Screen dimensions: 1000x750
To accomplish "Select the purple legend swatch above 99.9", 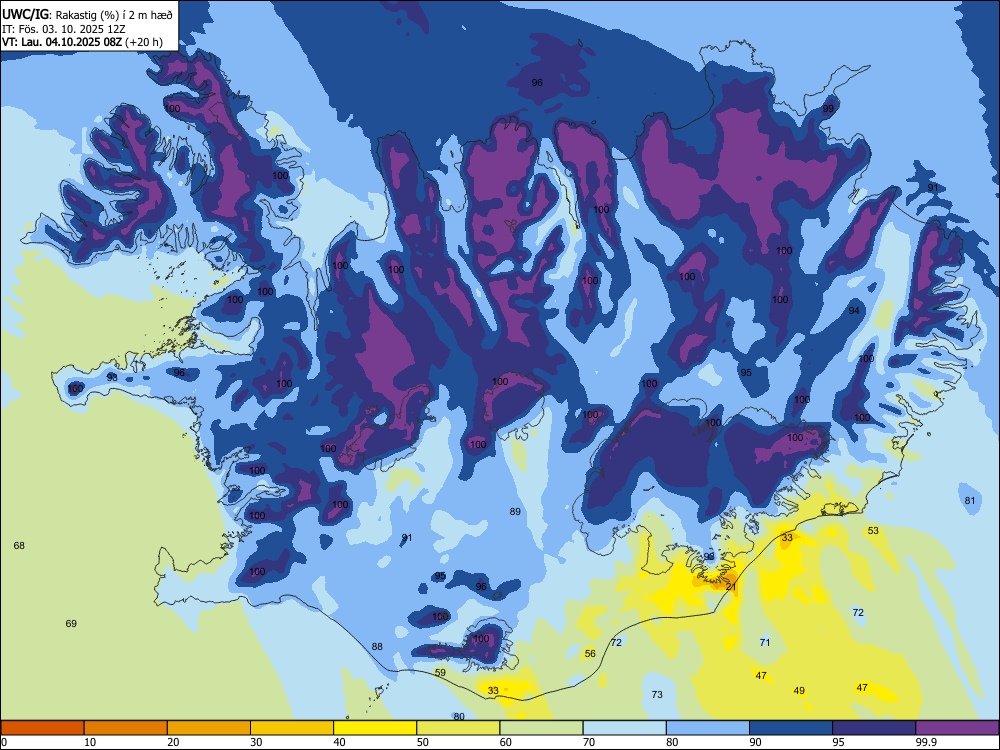I will [x=957, y=728].
